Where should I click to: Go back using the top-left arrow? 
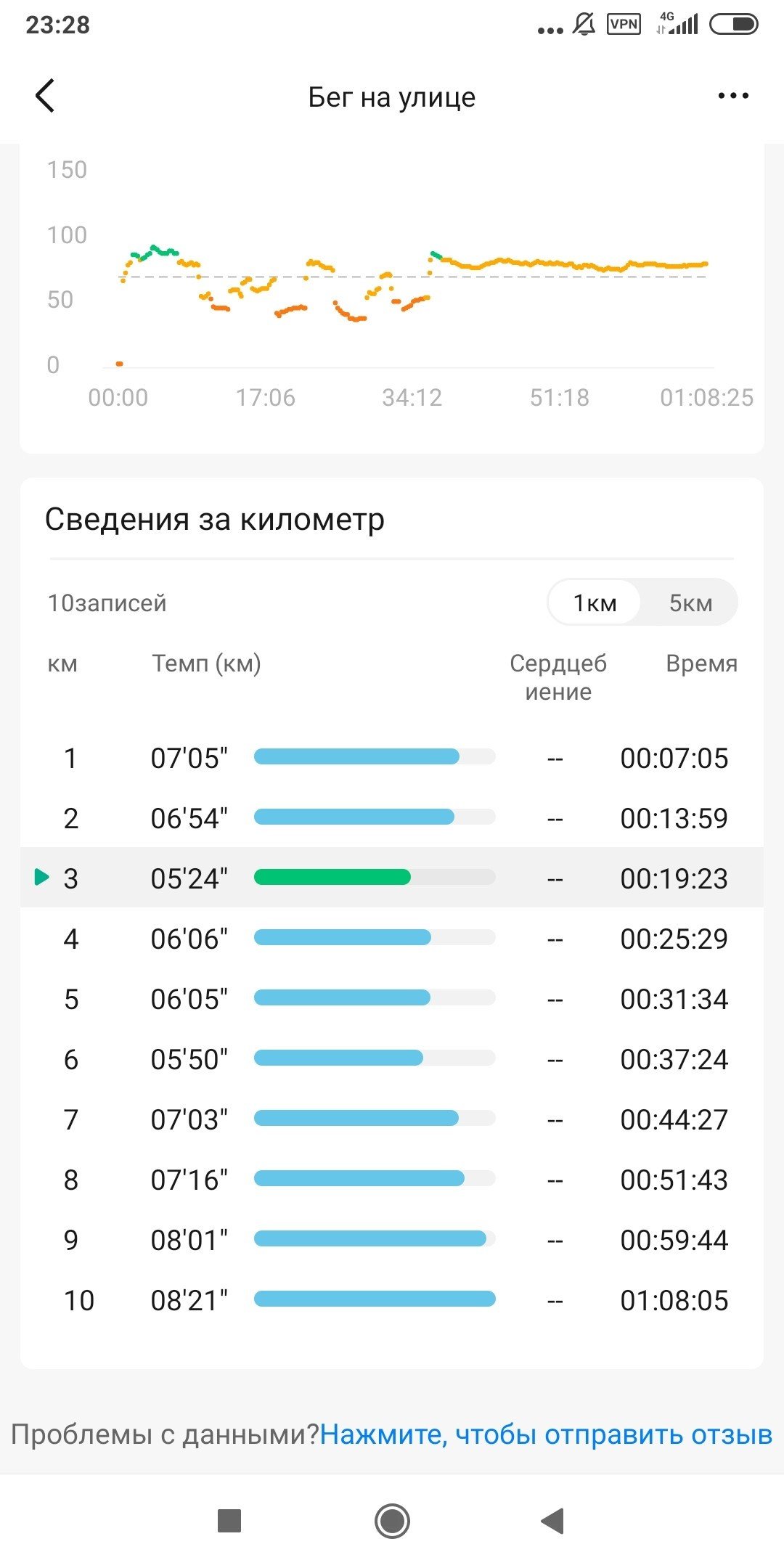point(45,96)
